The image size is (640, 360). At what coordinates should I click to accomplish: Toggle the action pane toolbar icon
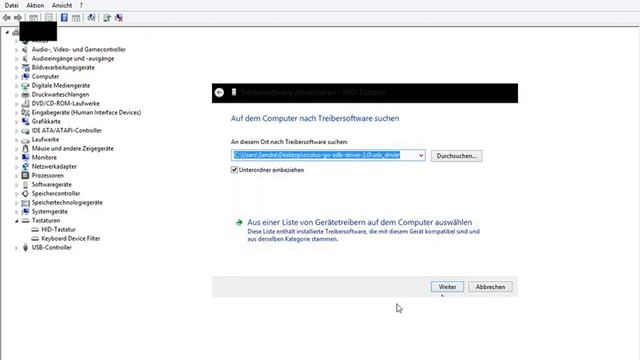pos(76,18)
